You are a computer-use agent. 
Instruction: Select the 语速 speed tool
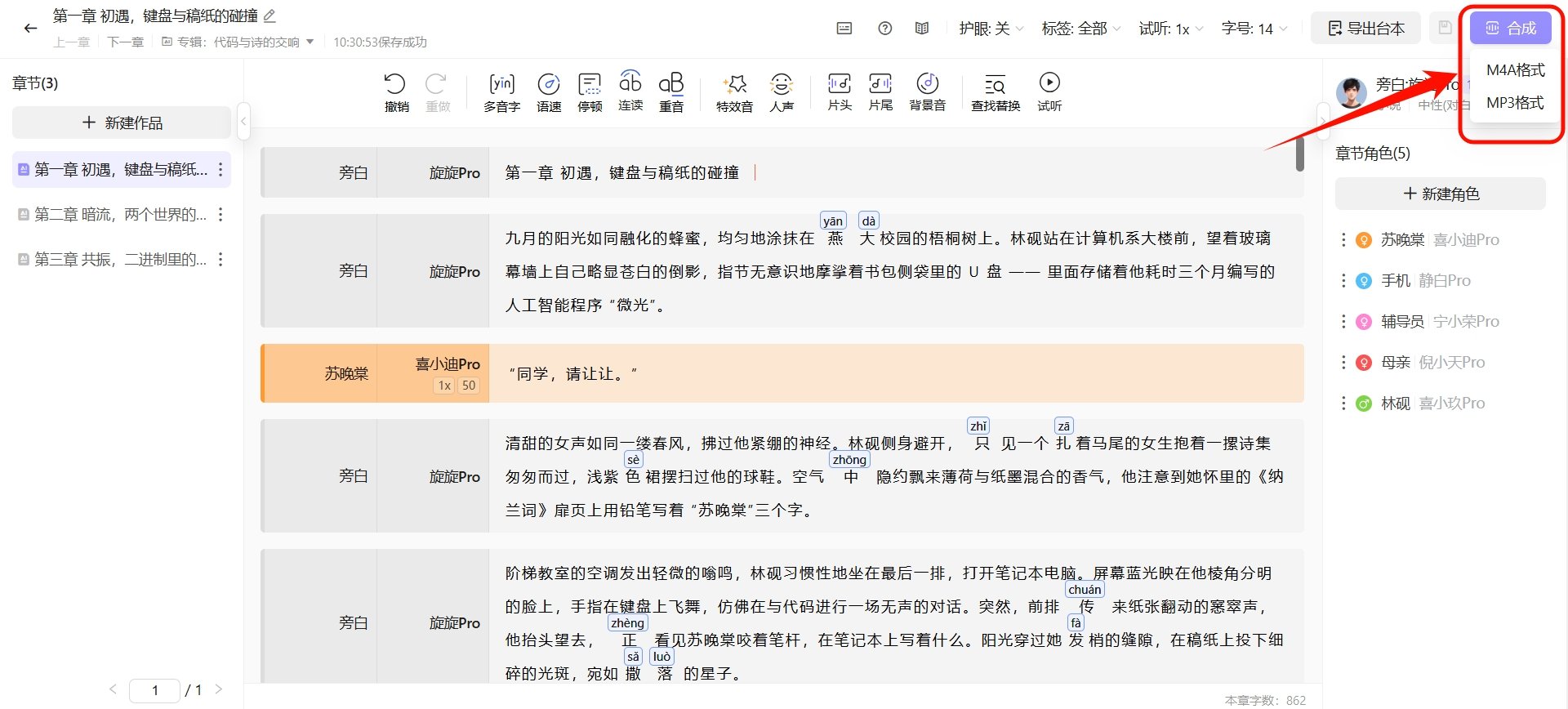click(x=549, y=91)
